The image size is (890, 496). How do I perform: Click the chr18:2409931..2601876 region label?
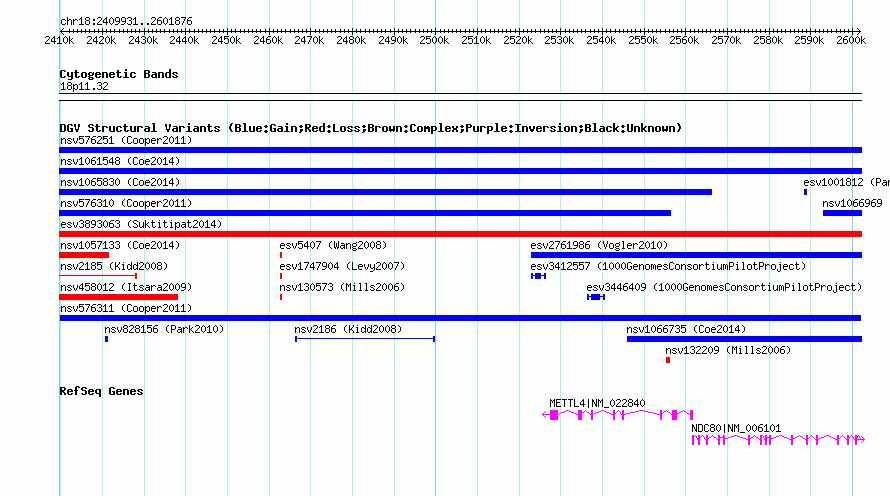(x=126, y=21)
